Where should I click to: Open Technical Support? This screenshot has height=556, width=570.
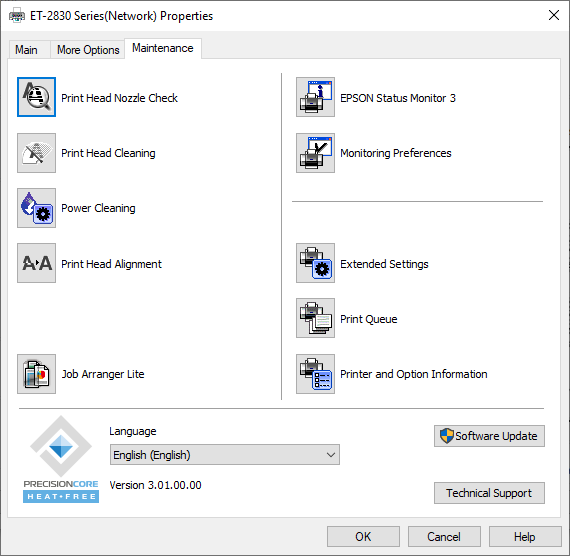click(489, 493)
